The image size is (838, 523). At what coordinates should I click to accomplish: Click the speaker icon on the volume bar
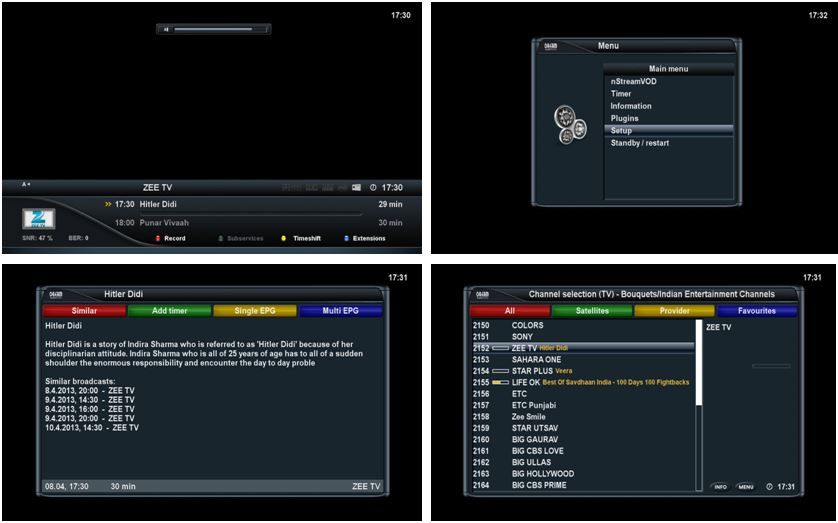pyautogui.click(x=166, y=29)
